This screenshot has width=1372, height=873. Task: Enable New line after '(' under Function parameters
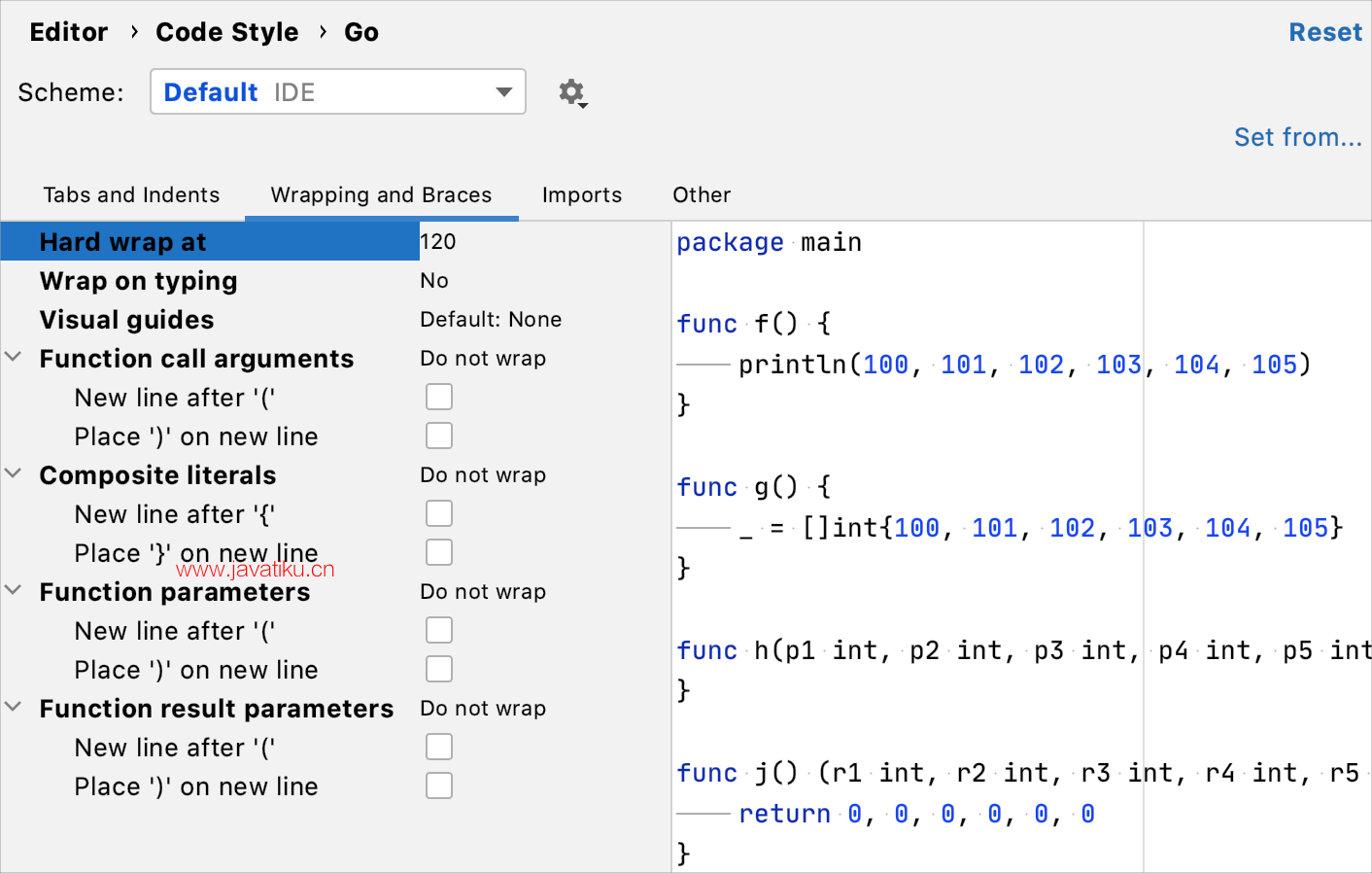click(x=439, y=631)
